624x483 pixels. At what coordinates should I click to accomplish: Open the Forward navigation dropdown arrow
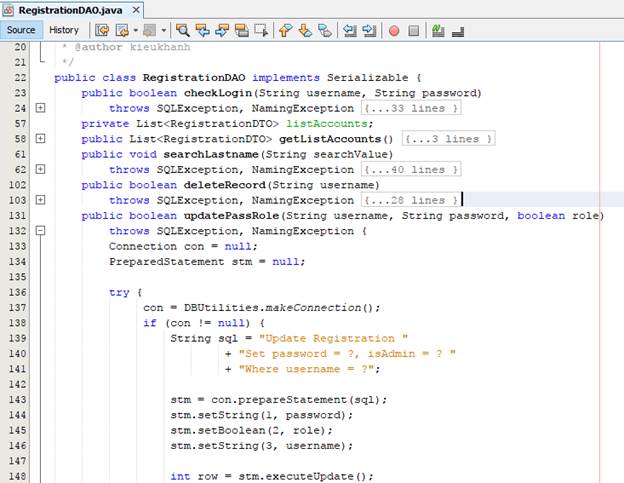164,30
